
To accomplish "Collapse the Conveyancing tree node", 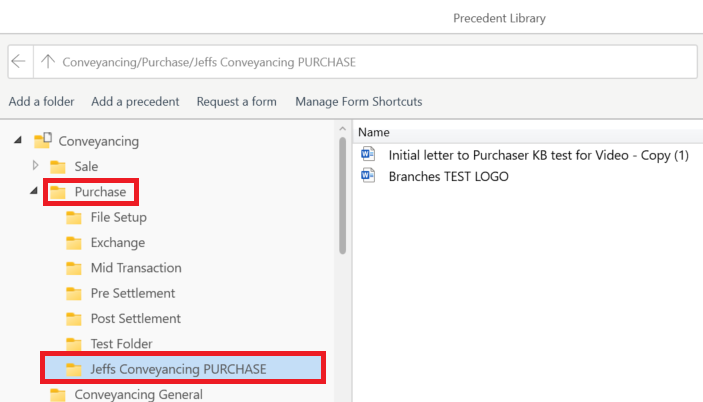I will click(x=19, y=141).
